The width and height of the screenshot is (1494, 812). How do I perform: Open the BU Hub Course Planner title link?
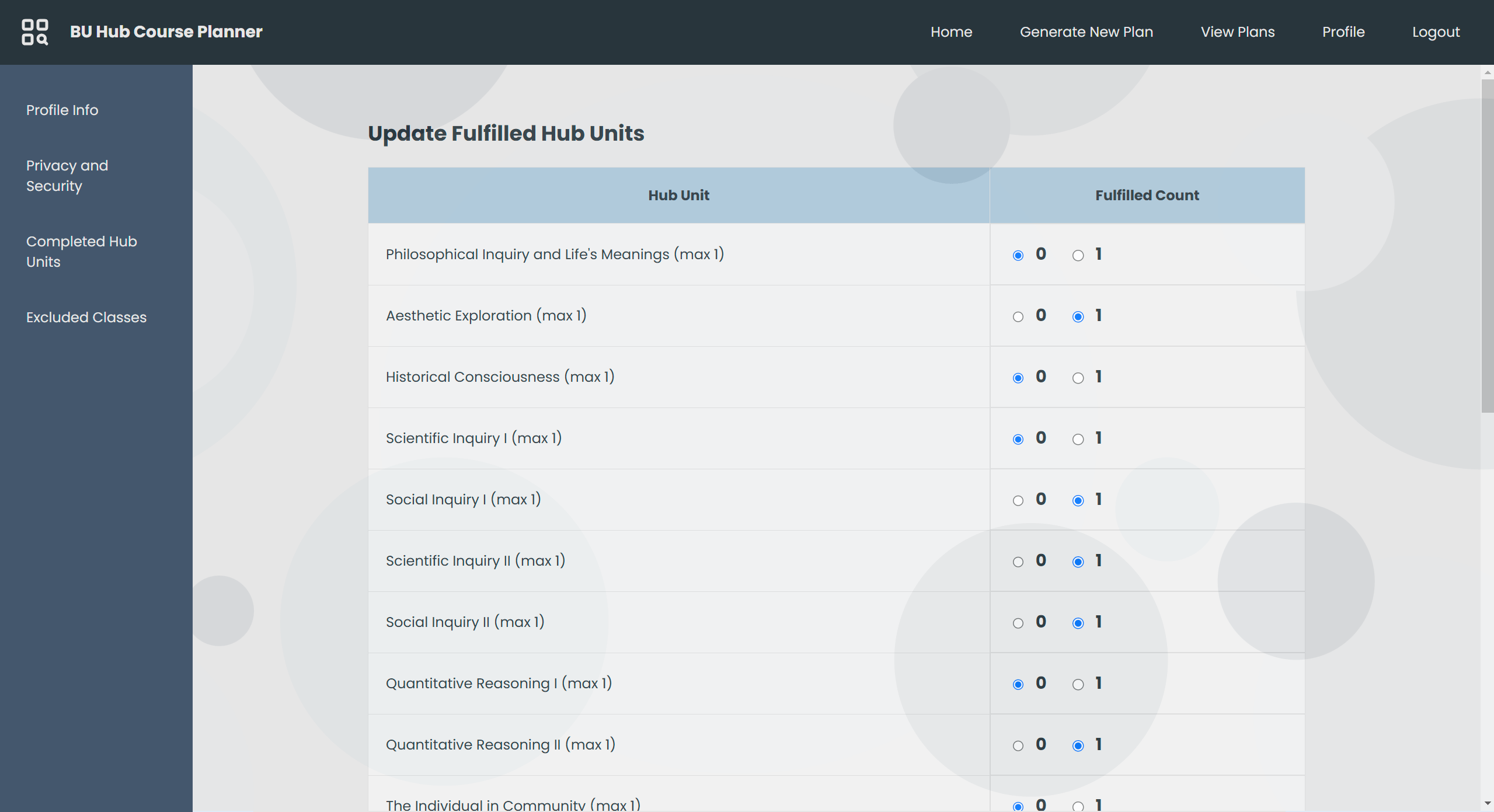166,32
